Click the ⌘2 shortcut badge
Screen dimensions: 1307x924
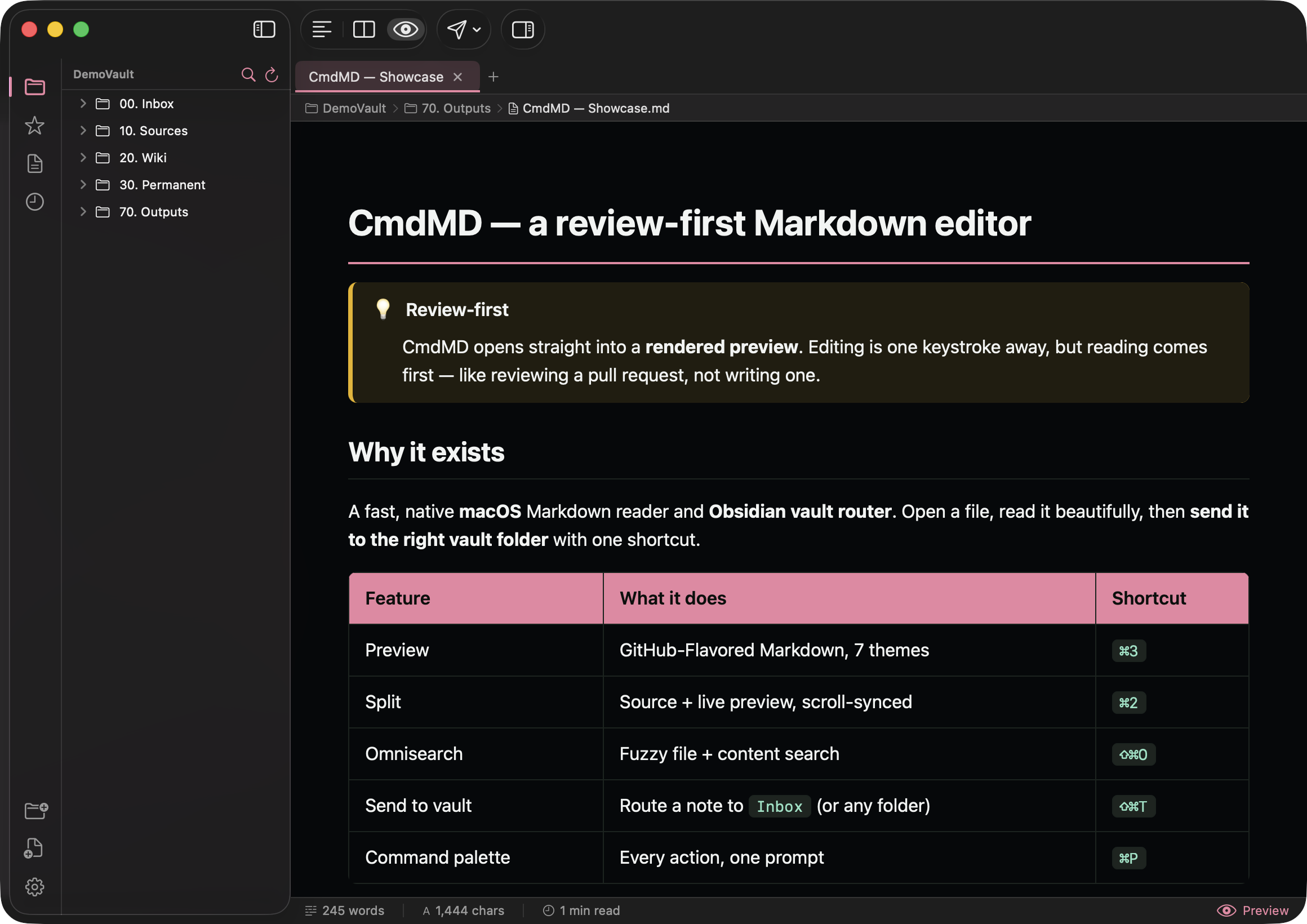(x=1129, y=703)
